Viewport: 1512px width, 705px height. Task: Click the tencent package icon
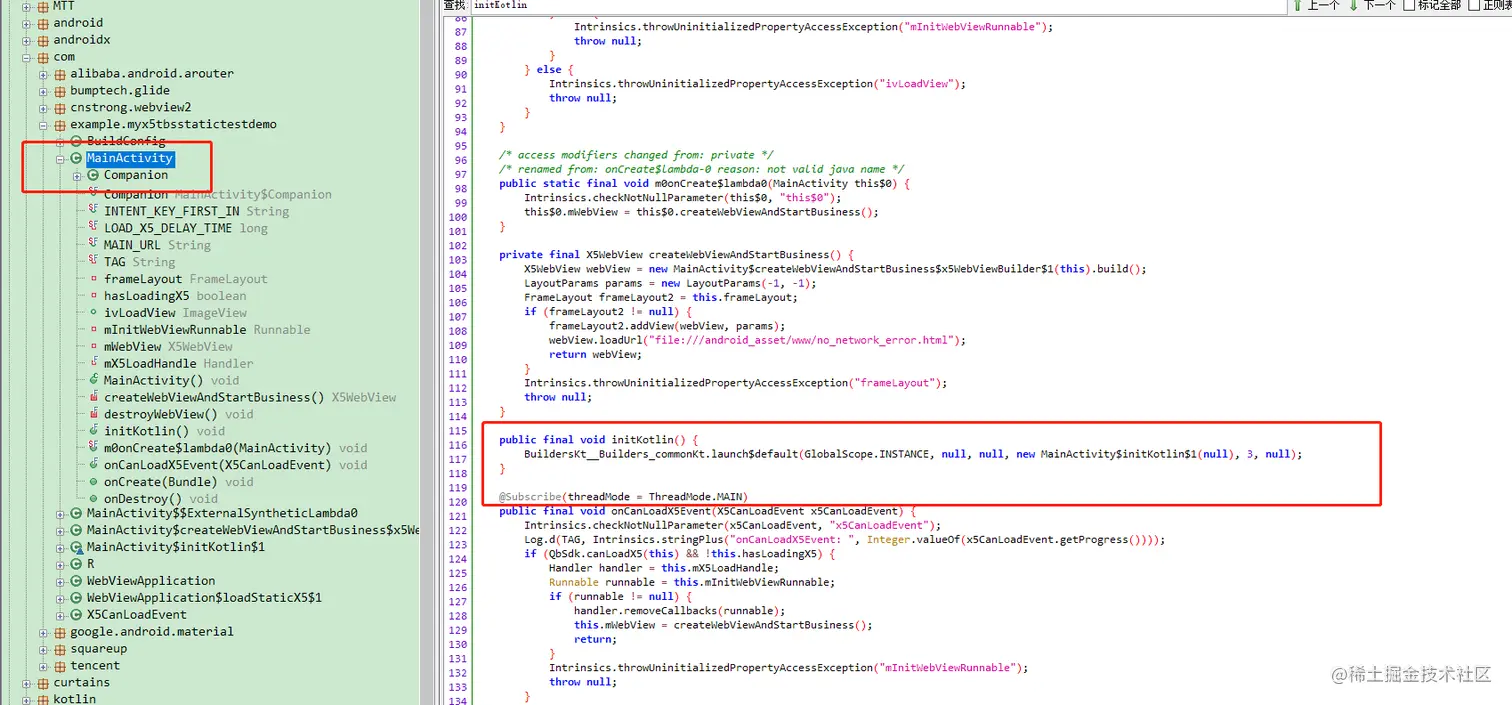(60, 666)
